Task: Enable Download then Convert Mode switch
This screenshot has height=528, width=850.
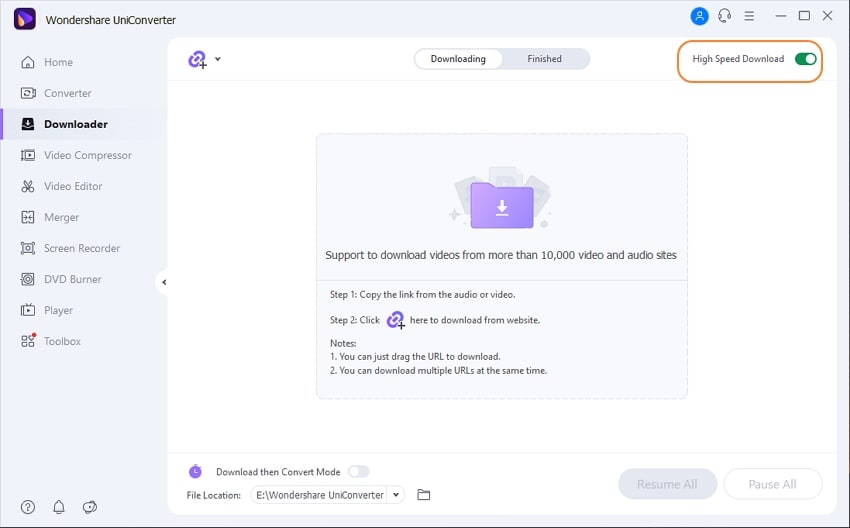Action: click(358, 471)
